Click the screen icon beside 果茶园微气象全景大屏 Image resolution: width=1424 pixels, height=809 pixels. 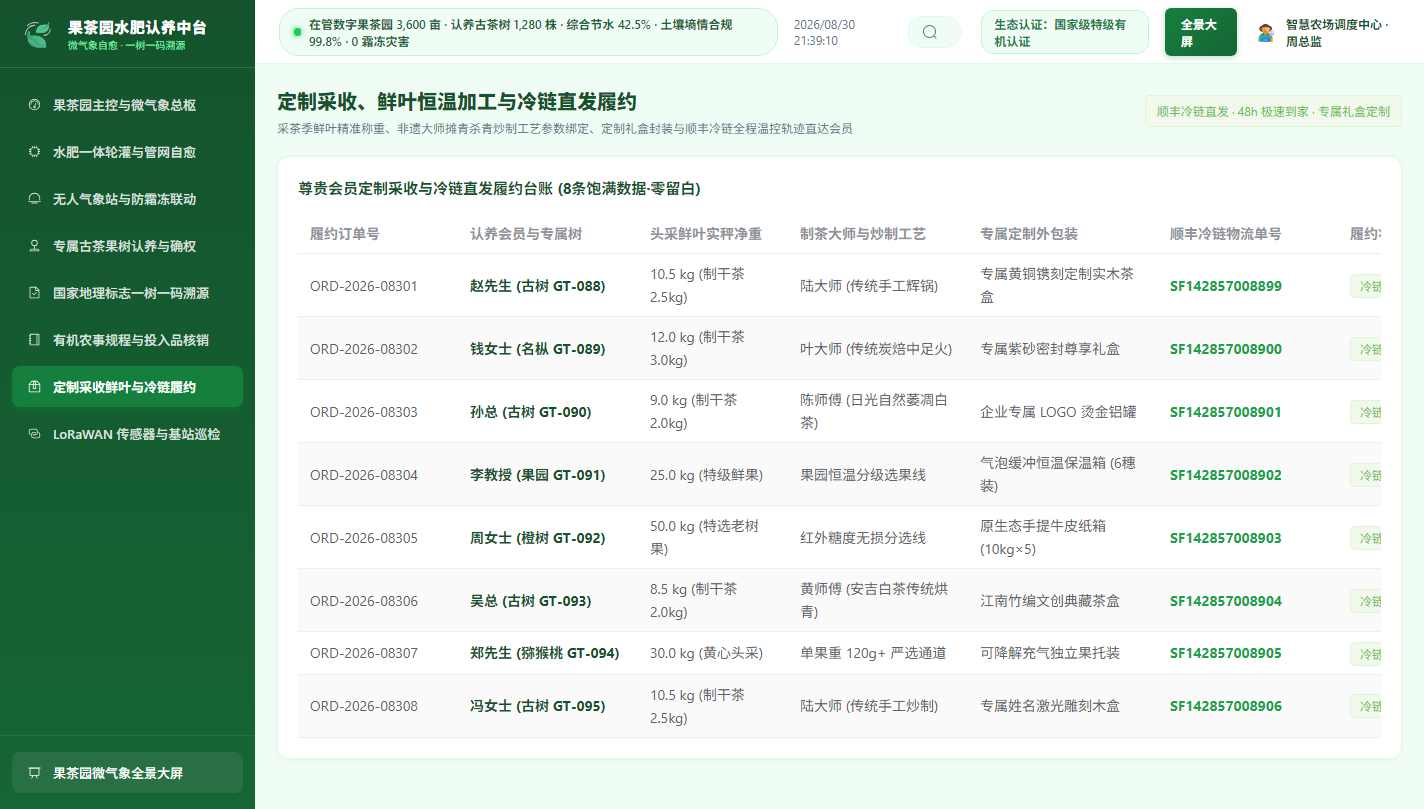click(x=34, y=773)
